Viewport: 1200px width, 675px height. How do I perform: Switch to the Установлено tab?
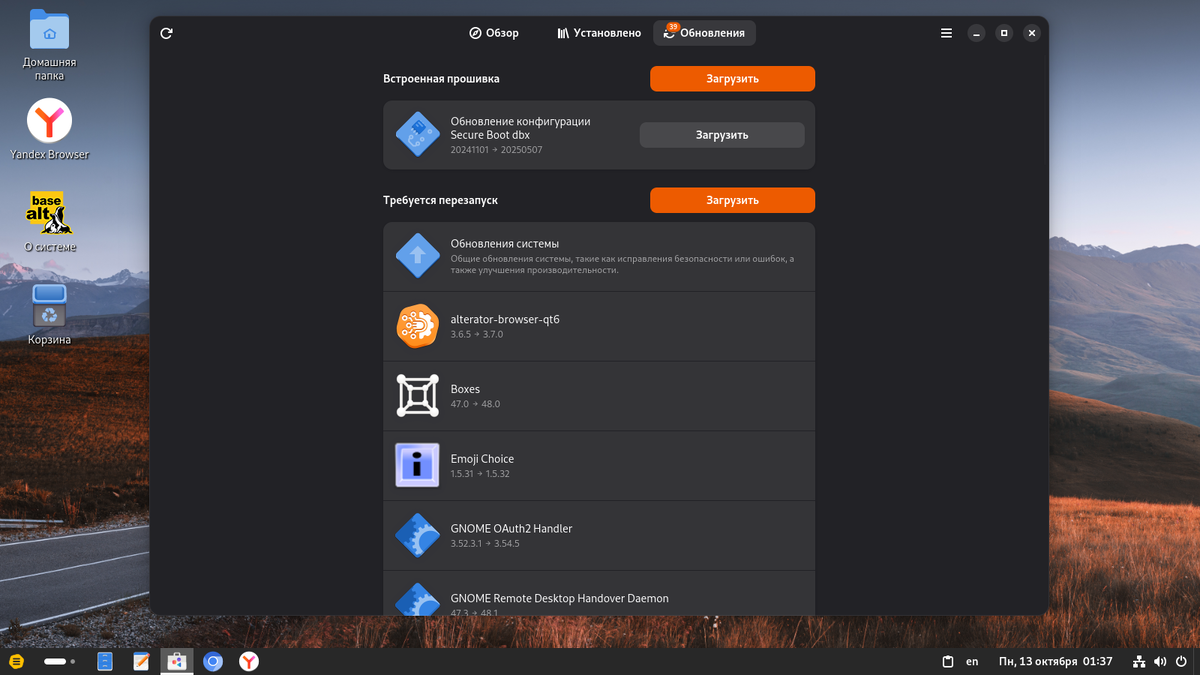click(599, 33)
